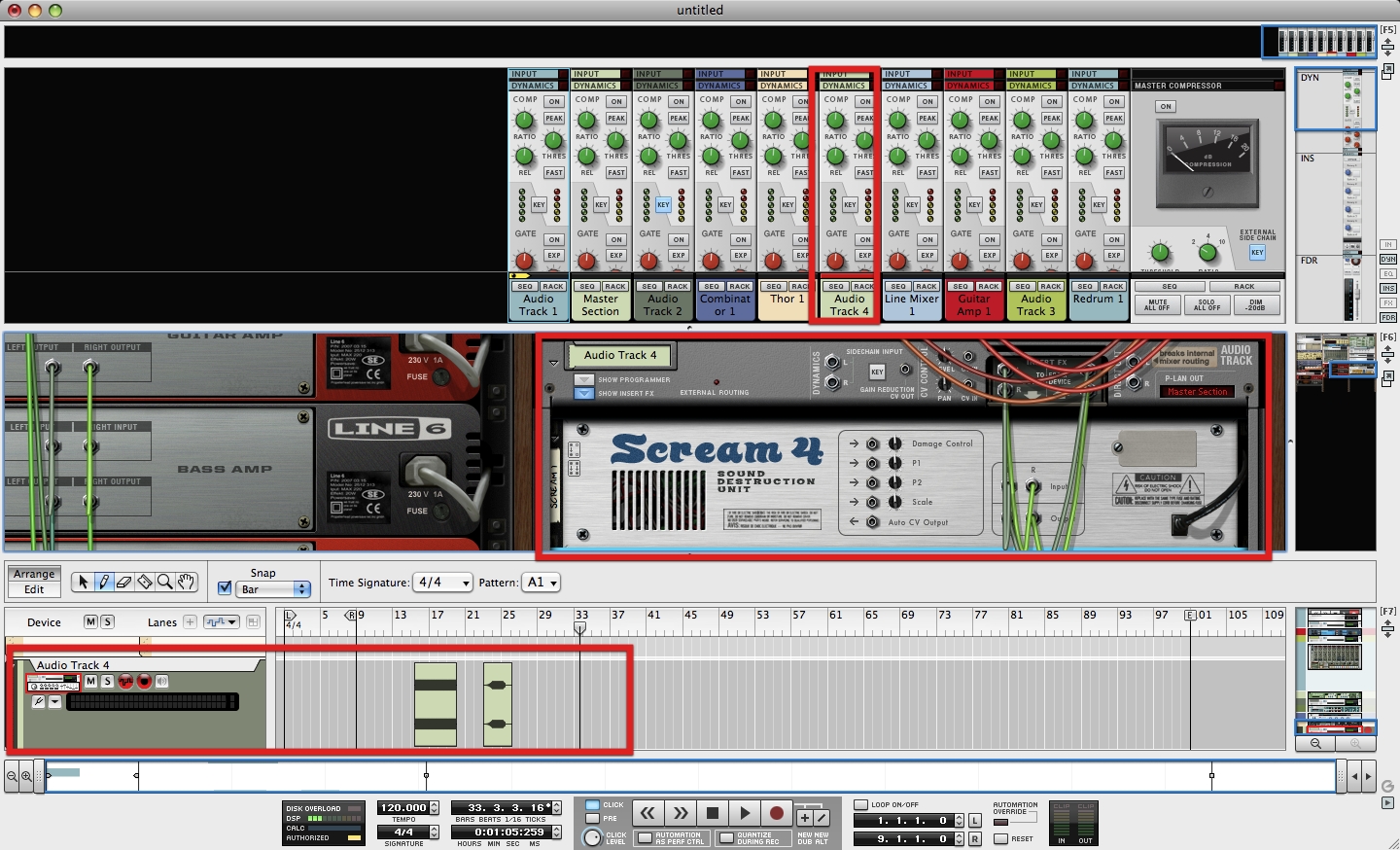Click MUTE ALL OFF button
This screenshot has height=850, width=1400.
click(x=1158, y=305)
